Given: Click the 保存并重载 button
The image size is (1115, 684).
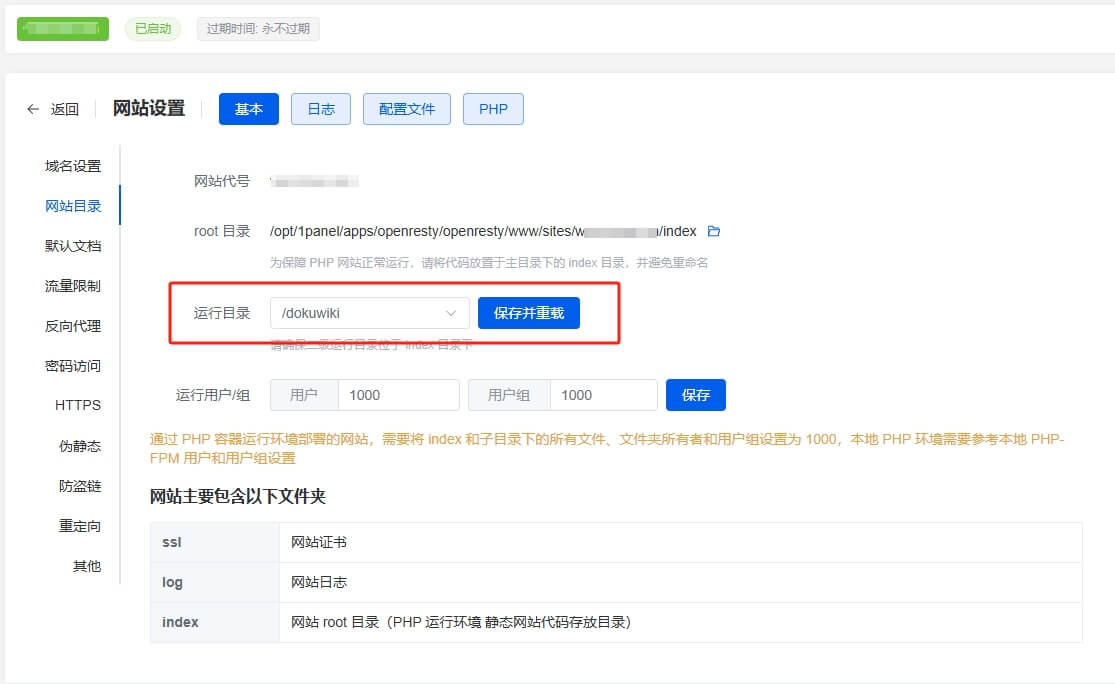Looking at the screenshot, I should [528, 313].
